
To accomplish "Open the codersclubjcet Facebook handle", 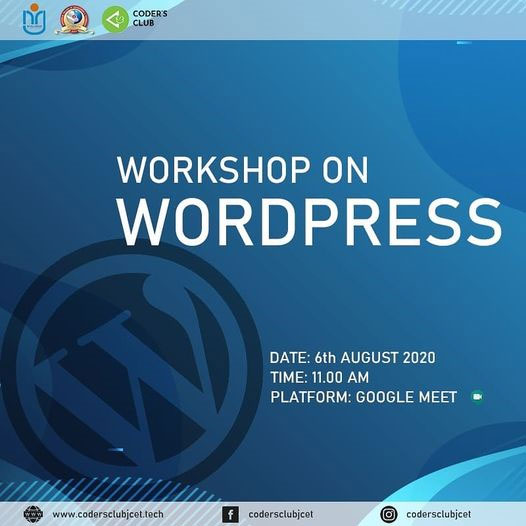I will (x=281, y=514).
